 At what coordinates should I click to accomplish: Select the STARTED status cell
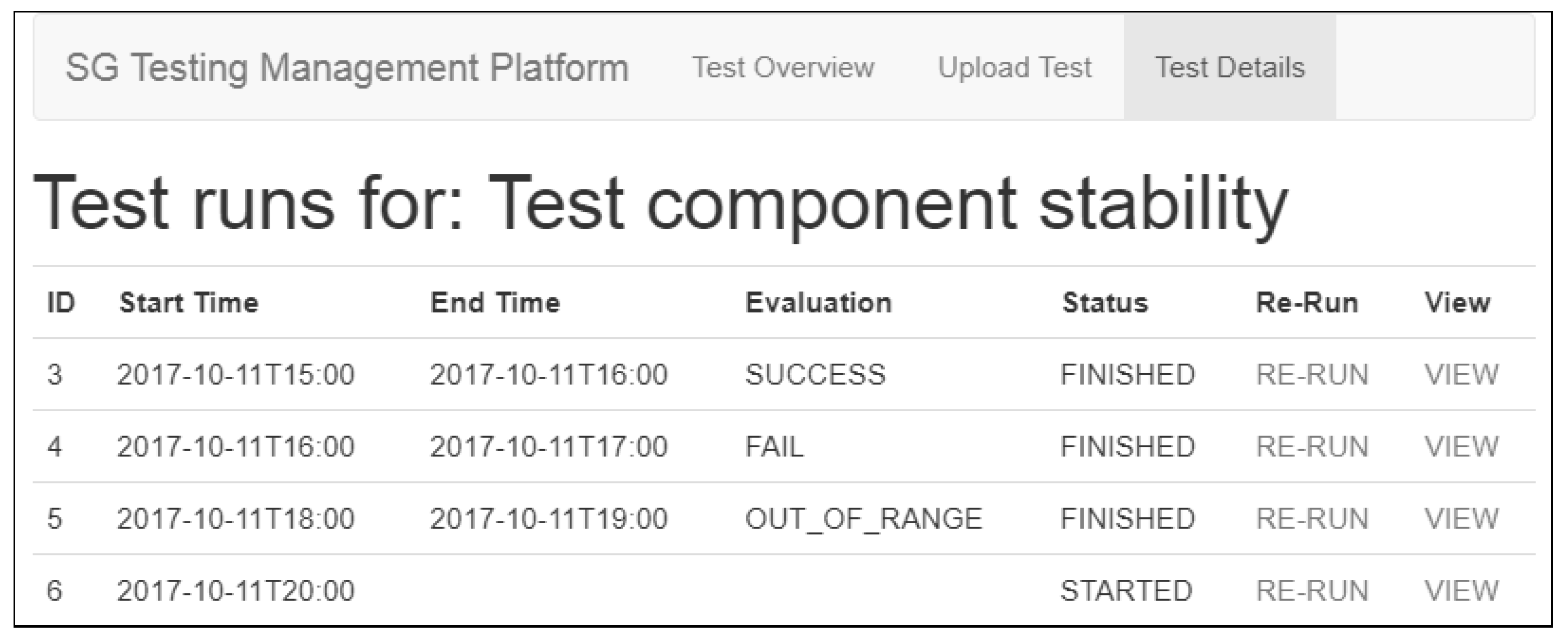click(1126, 590)
